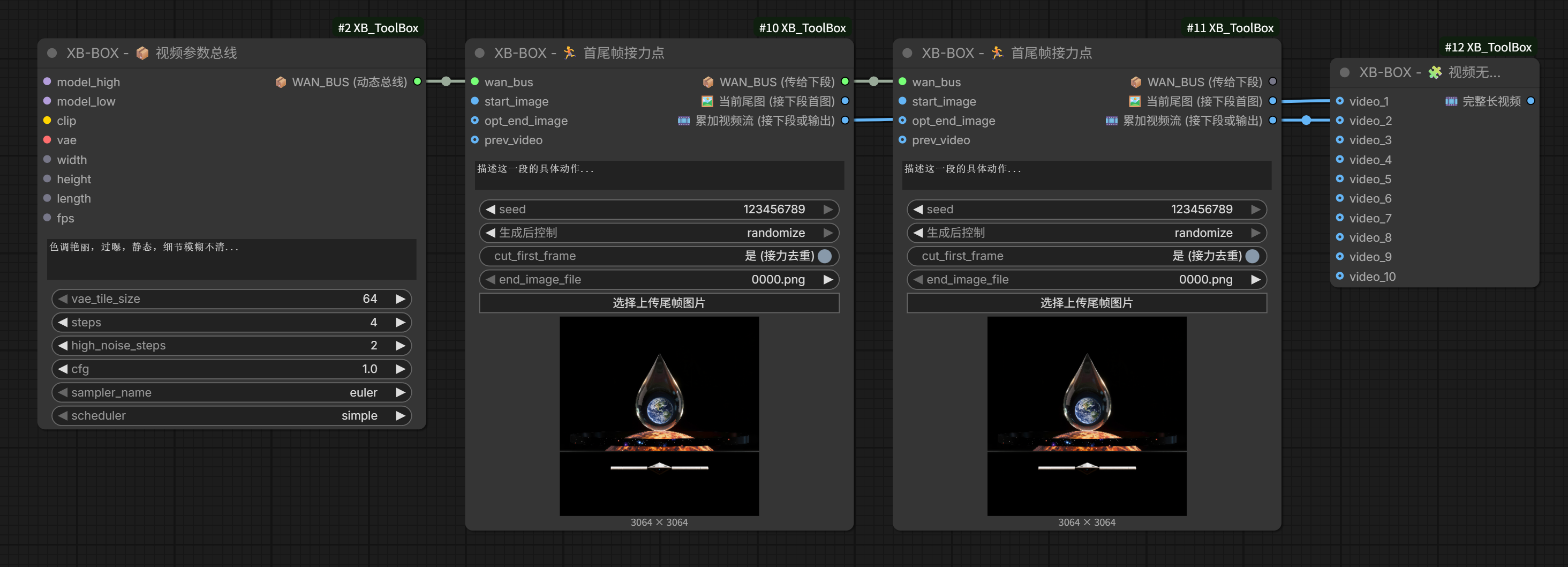Decrease steps value with left arrow
This screenshot has height=567, width=1568.
point(63,322)
